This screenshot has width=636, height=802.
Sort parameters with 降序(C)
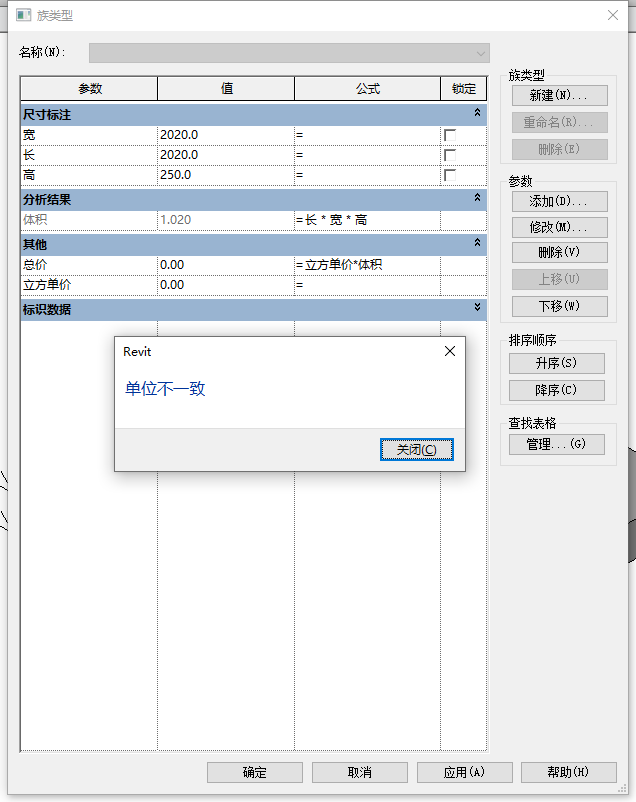[557, 390]
